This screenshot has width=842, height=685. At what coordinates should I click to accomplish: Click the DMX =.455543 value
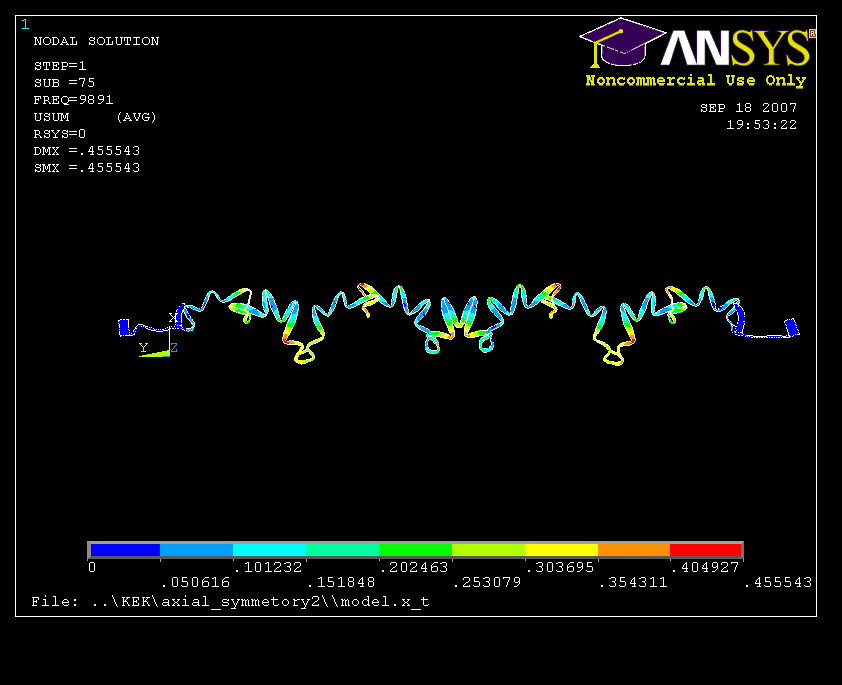86,151
